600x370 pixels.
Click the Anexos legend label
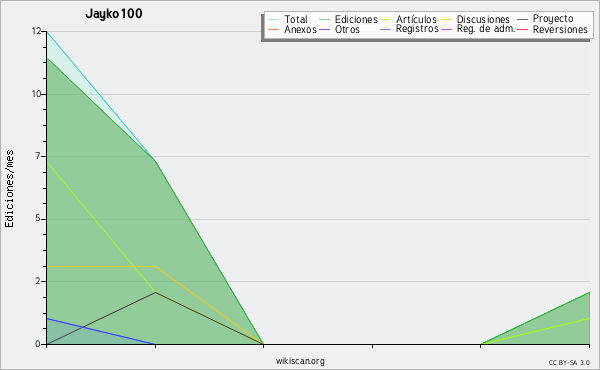[x=300, y=29]
